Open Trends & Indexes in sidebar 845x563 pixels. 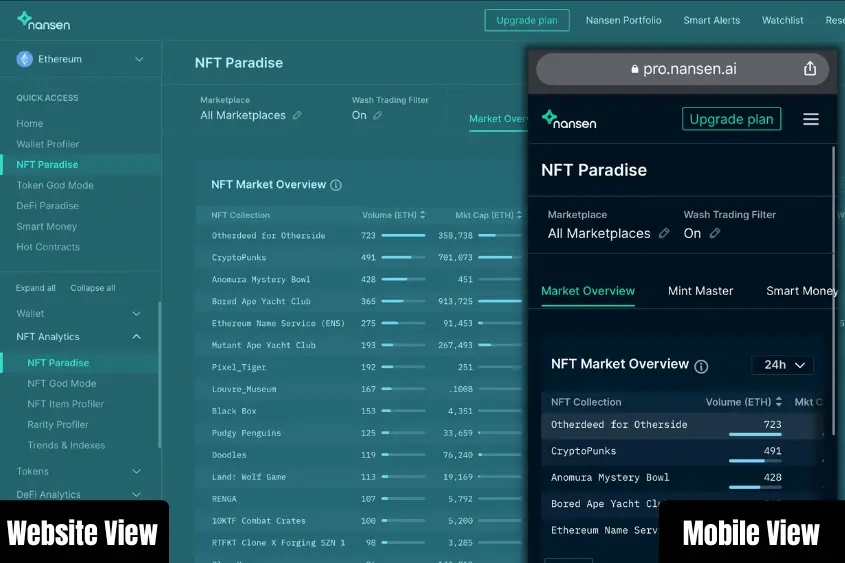(x=66, y=445)
